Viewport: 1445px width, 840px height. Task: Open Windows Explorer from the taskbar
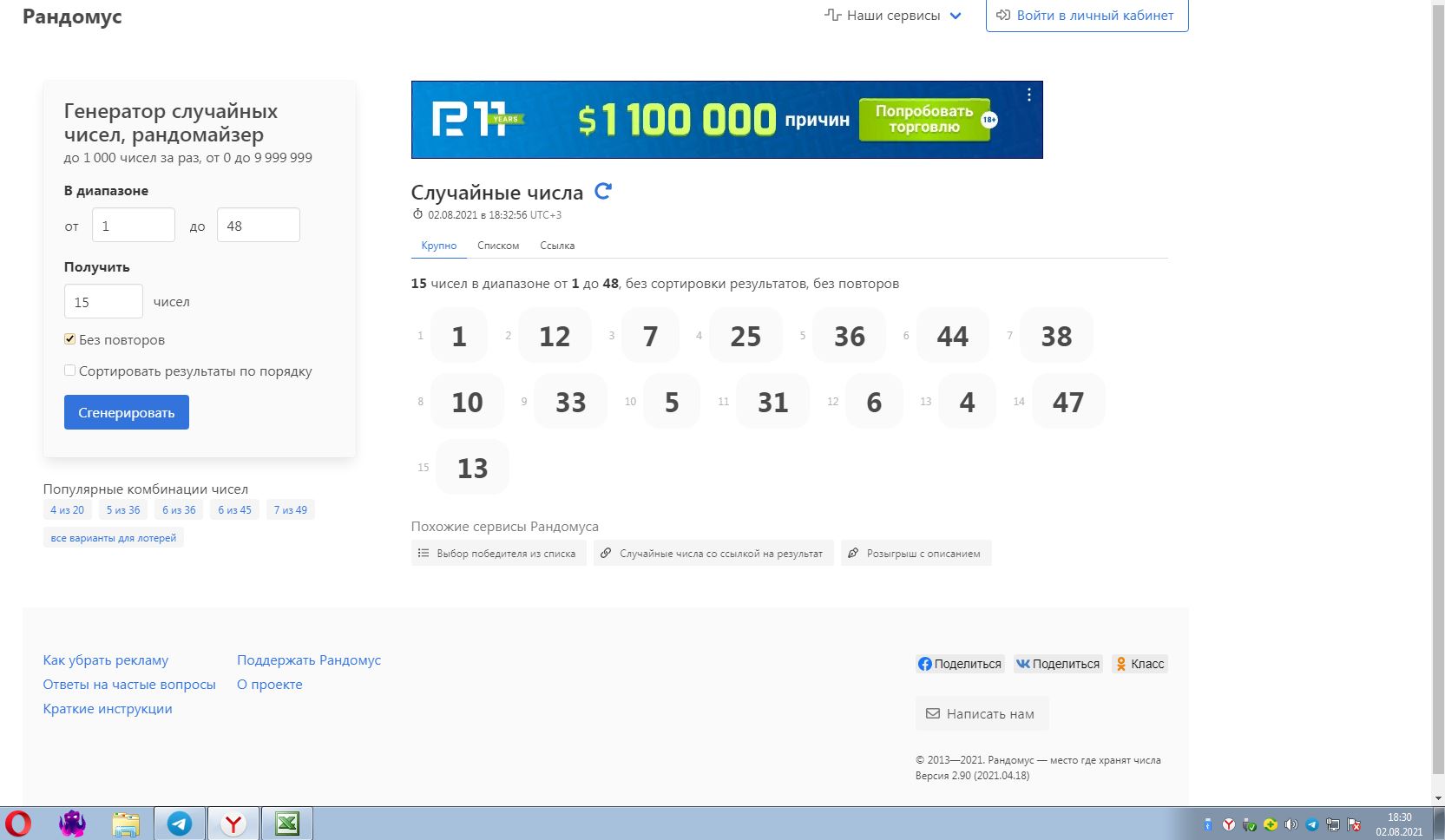coord(126,824)
